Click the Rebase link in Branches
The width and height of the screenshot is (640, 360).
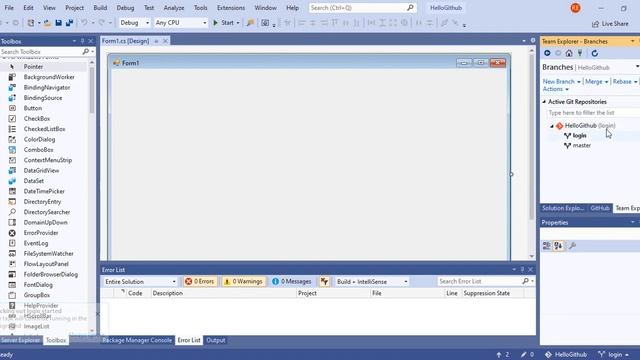click(622, 82)
